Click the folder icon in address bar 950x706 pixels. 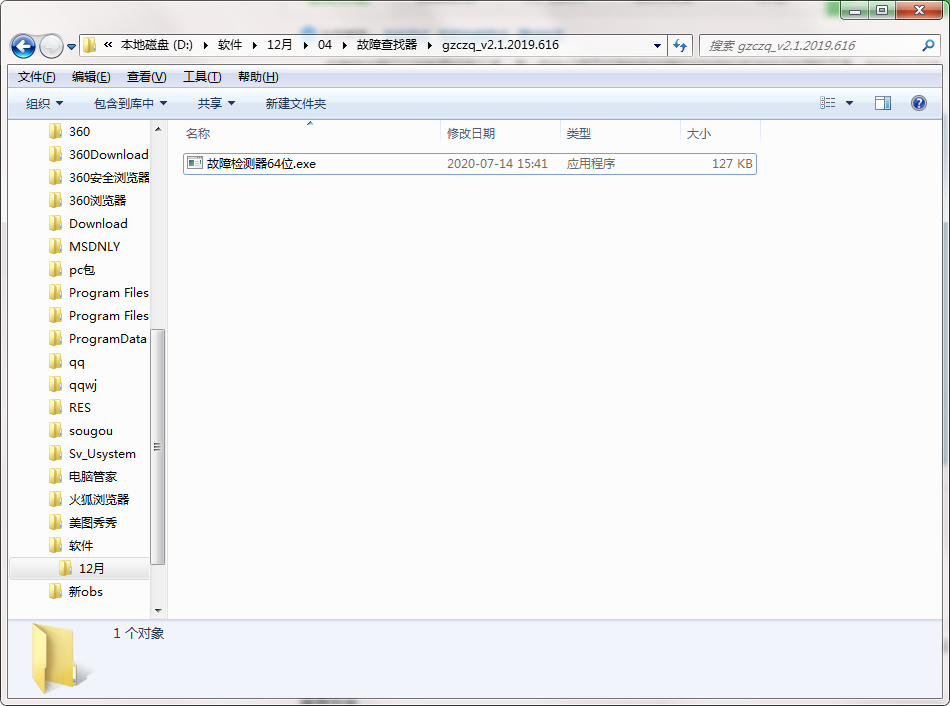click(x=90, y=45)
